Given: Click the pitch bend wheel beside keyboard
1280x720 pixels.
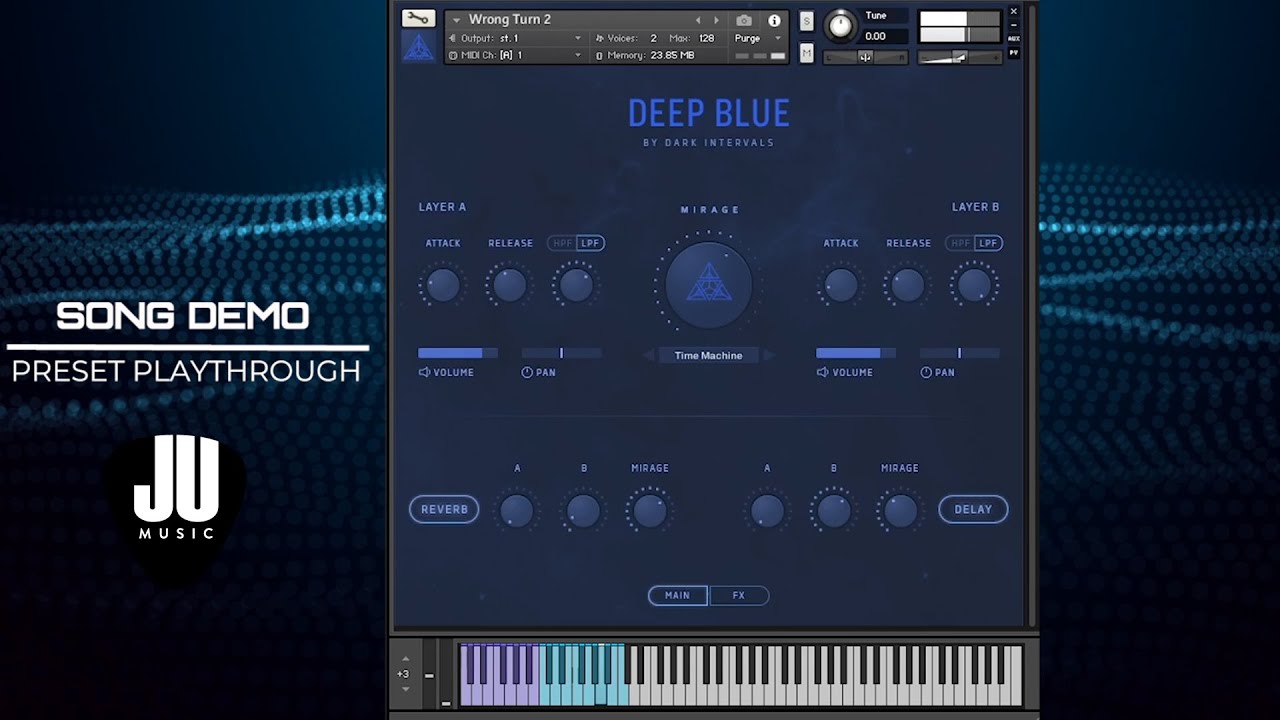Looking at the screenshot, I should pyautogui.click(x=430, y=675).
